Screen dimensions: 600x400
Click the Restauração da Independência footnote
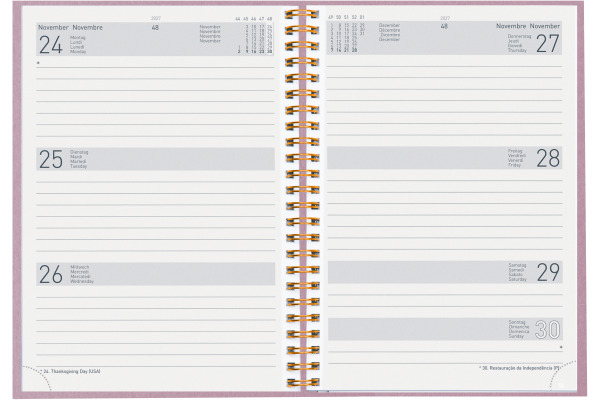pyautogui.click(x=519, y=368)
